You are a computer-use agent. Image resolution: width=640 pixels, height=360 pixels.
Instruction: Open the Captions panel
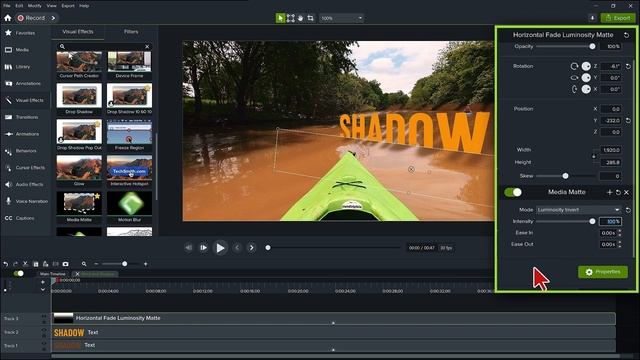coord(20,218)
